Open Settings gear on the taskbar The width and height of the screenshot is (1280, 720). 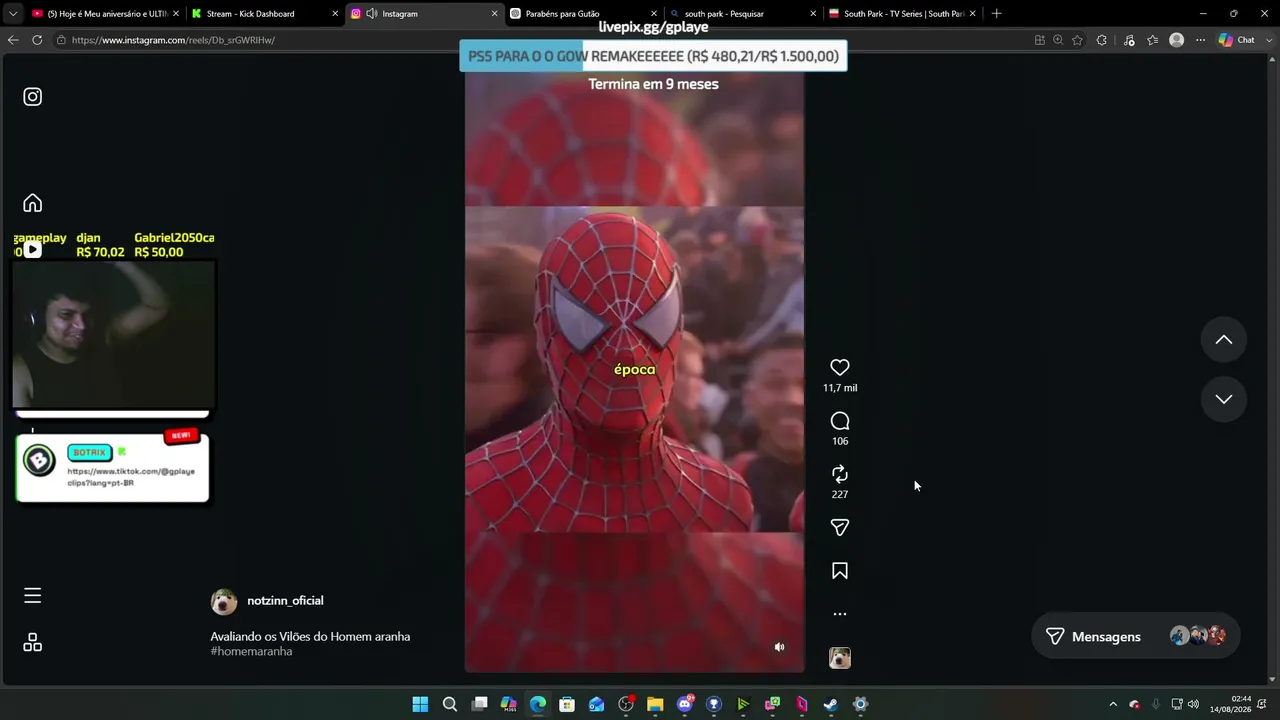[x=860, y=704]
